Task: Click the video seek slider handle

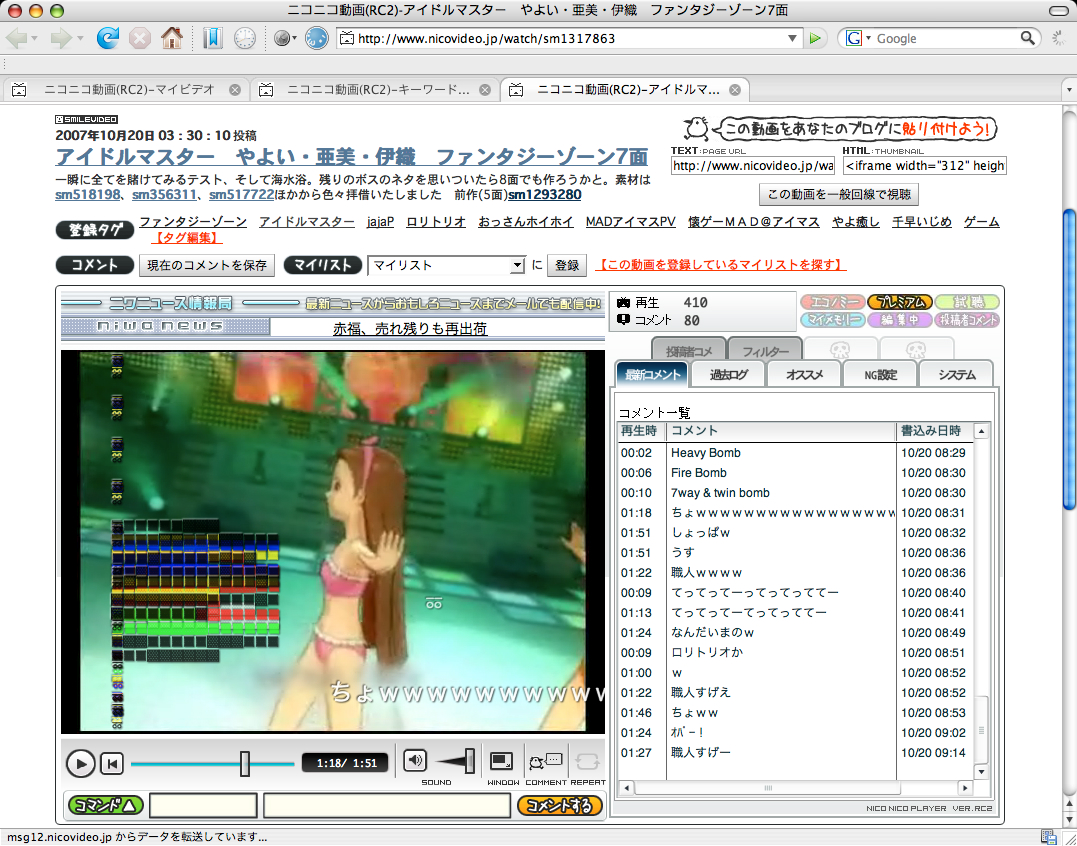Action: pyautogui.click(x=245, y=764)
